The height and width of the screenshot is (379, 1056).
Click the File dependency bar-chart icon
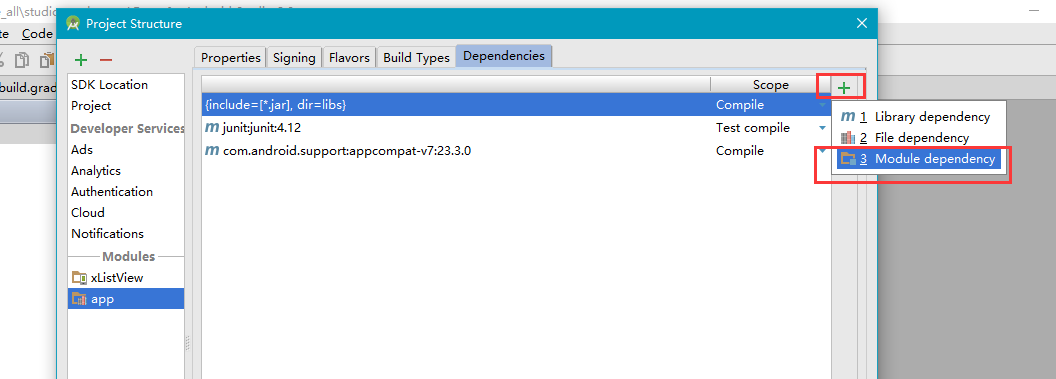tap(848, 138)
